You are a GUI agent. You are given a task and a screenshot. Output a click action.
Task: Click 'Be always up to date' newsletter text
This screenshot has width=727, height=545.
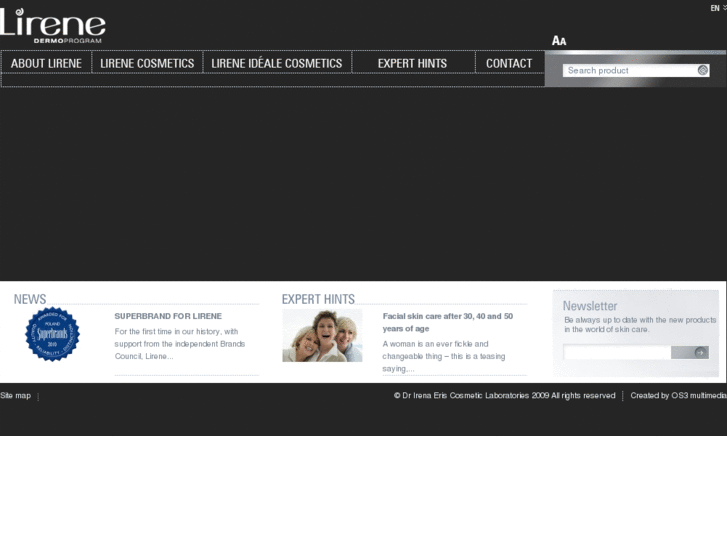click(640, 325)
